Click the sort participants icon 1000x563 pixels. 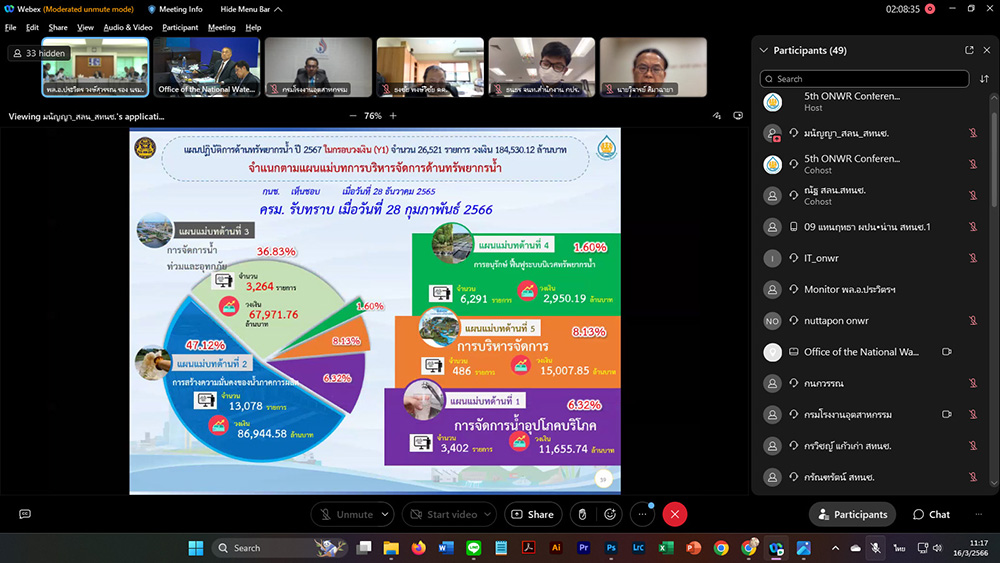(983, 78)
